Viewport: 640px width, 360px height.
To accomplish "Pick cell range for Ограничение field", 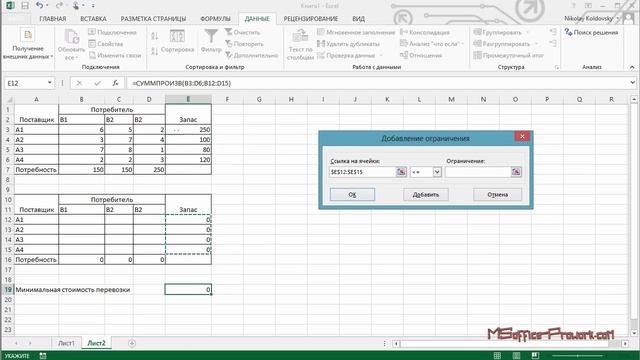I will pos(516,172).
